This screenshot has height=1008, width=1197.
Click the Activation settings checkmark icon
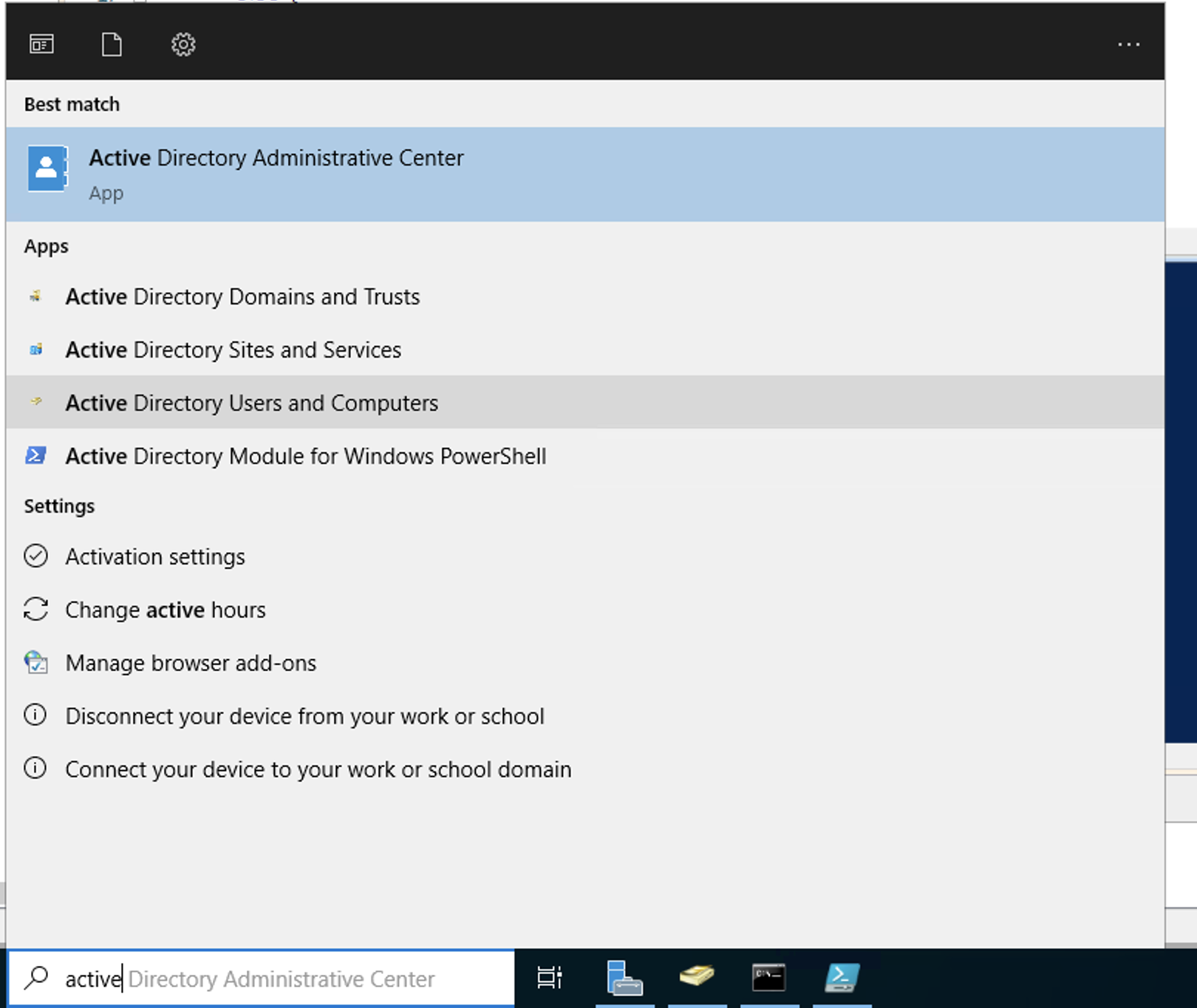coord(35,556)
